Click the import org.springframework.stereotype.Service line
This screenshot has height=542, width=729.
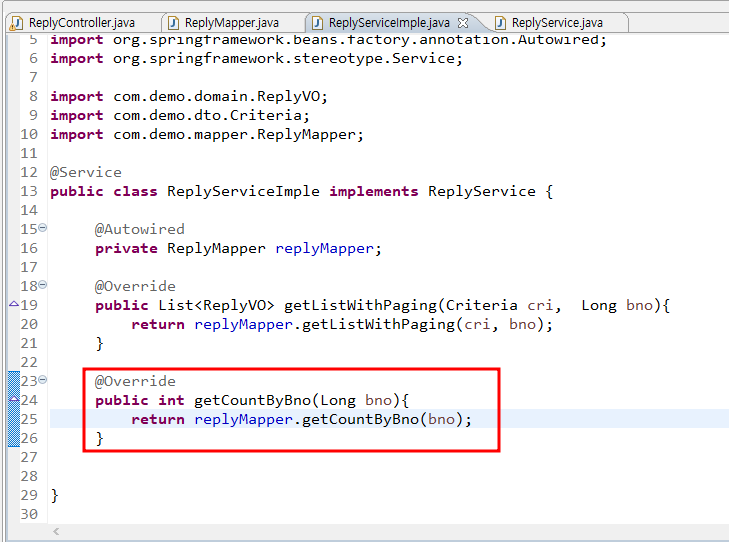257,59
